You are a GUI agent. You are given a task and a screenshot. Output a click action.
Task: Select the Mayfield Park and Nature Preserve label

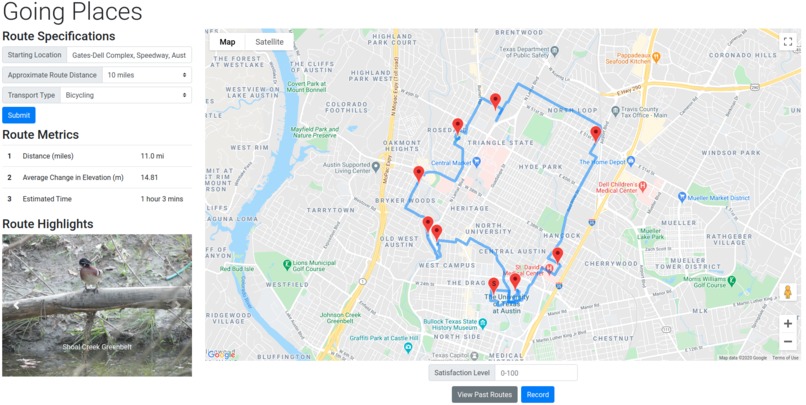pos(315,132)
